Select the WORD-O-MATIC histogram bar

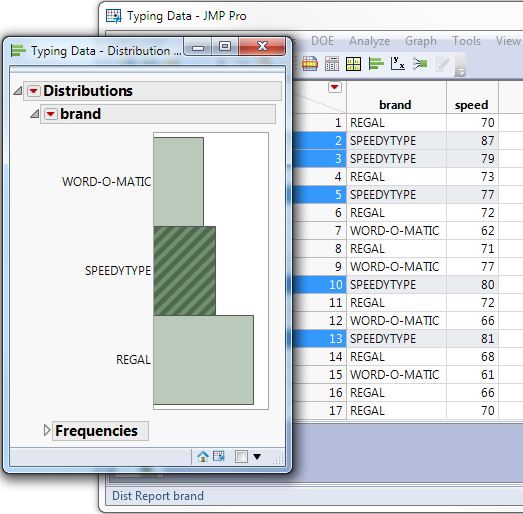(x=178, y=182)
